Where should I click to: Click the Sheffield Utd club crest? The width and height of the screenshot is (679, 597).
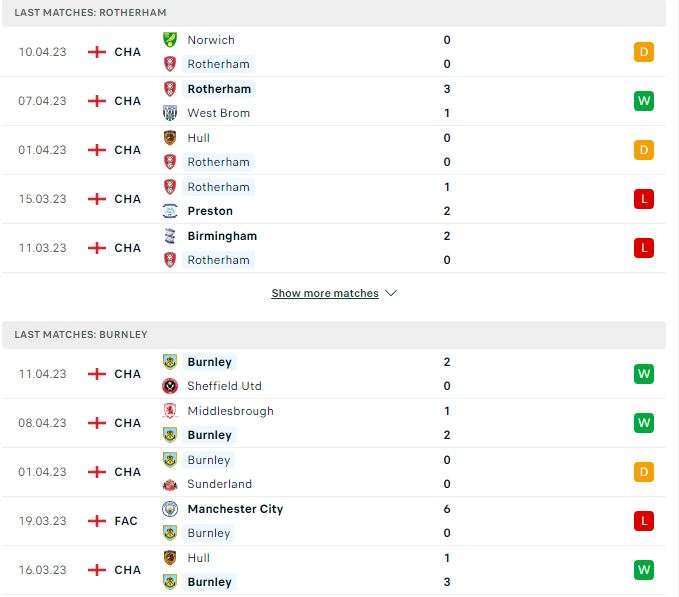[170, 386]
